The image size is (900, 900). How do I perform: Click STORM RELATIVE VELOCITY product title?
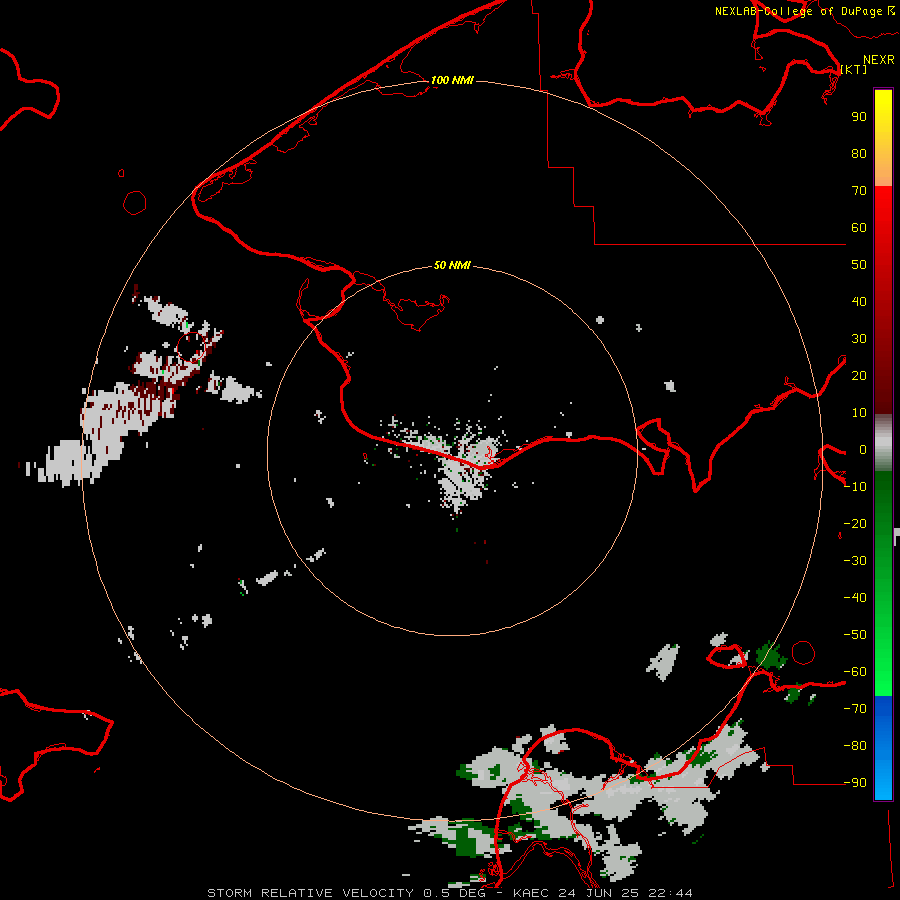coord(311,893)
